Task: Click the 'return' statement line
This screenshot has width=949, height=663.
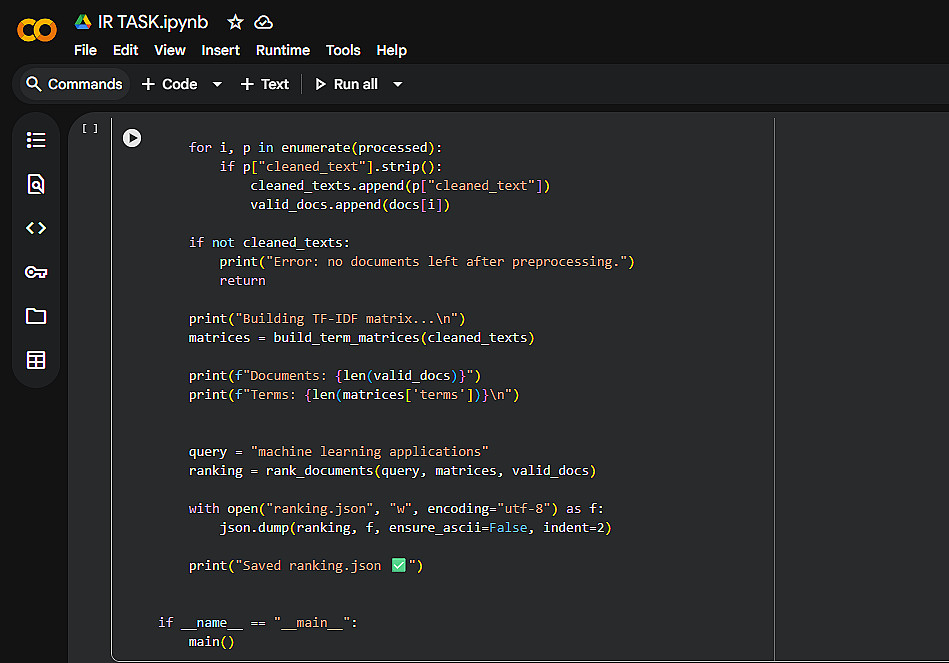Action: coord(242,281)
